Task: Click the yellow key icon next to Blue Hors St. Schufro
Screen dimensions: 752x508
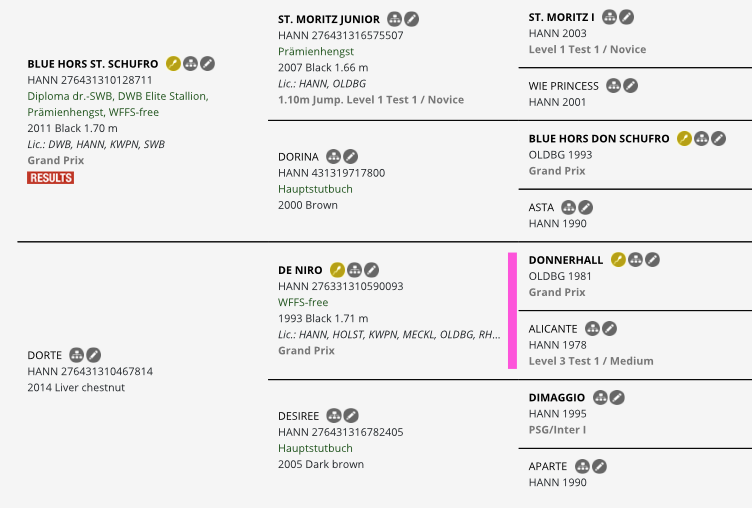Action: pyautogui.click(x=173, y=63)
